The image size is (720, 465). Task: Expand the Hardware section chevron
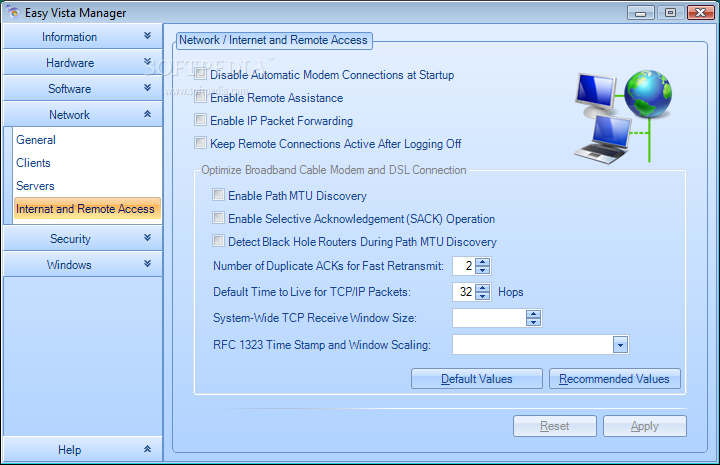click(x=147, y=62)
